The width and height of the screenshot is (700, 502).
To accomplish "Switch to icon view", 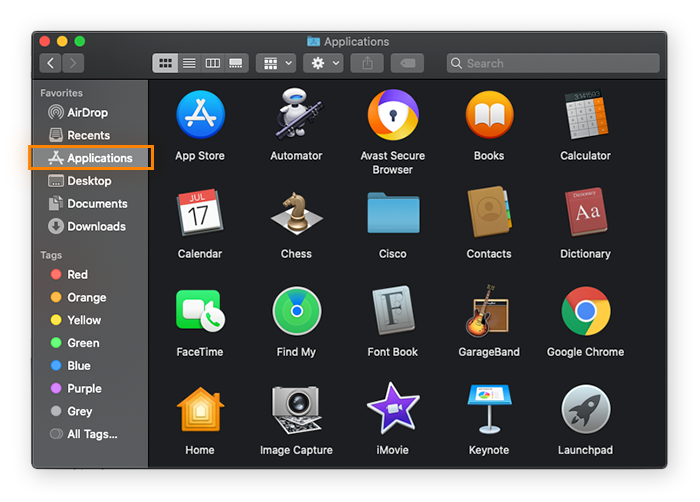I will point(165,63).
